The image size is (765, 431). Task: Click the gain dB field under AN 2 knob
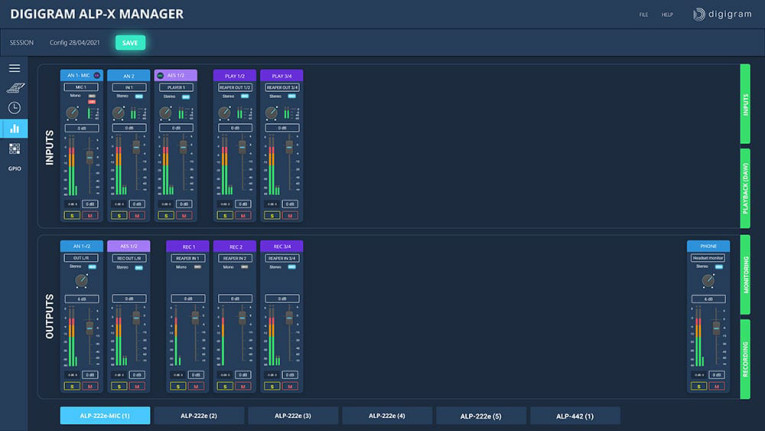tap(129, 128)
